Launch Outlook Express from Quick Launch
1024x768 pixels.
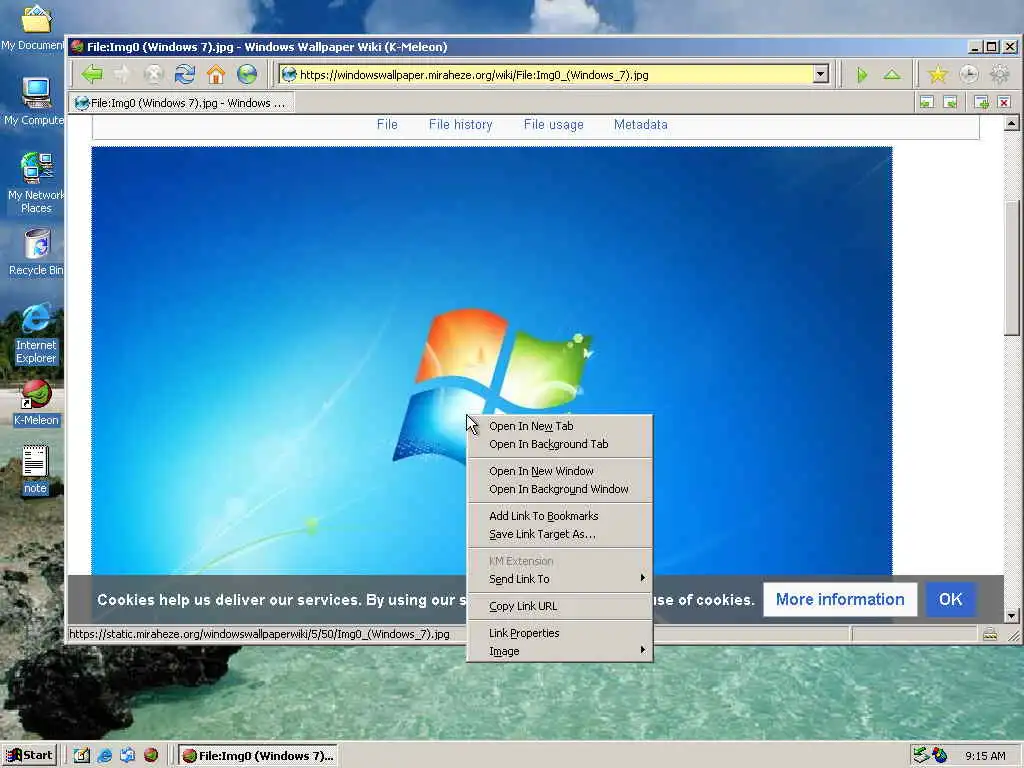pos(127,756)
